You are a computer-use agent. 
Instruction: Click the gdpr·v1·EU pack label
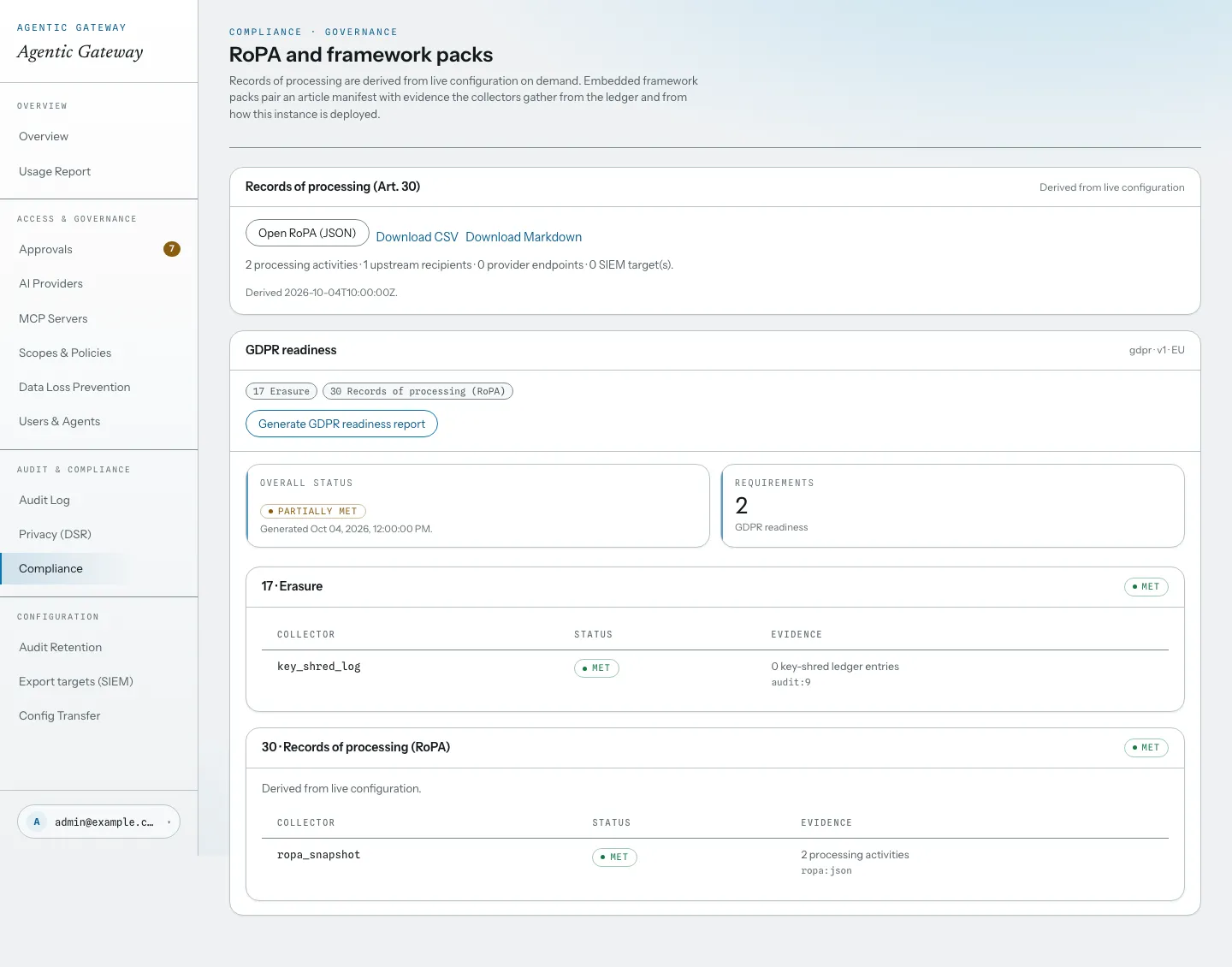tap(1157, 350)
